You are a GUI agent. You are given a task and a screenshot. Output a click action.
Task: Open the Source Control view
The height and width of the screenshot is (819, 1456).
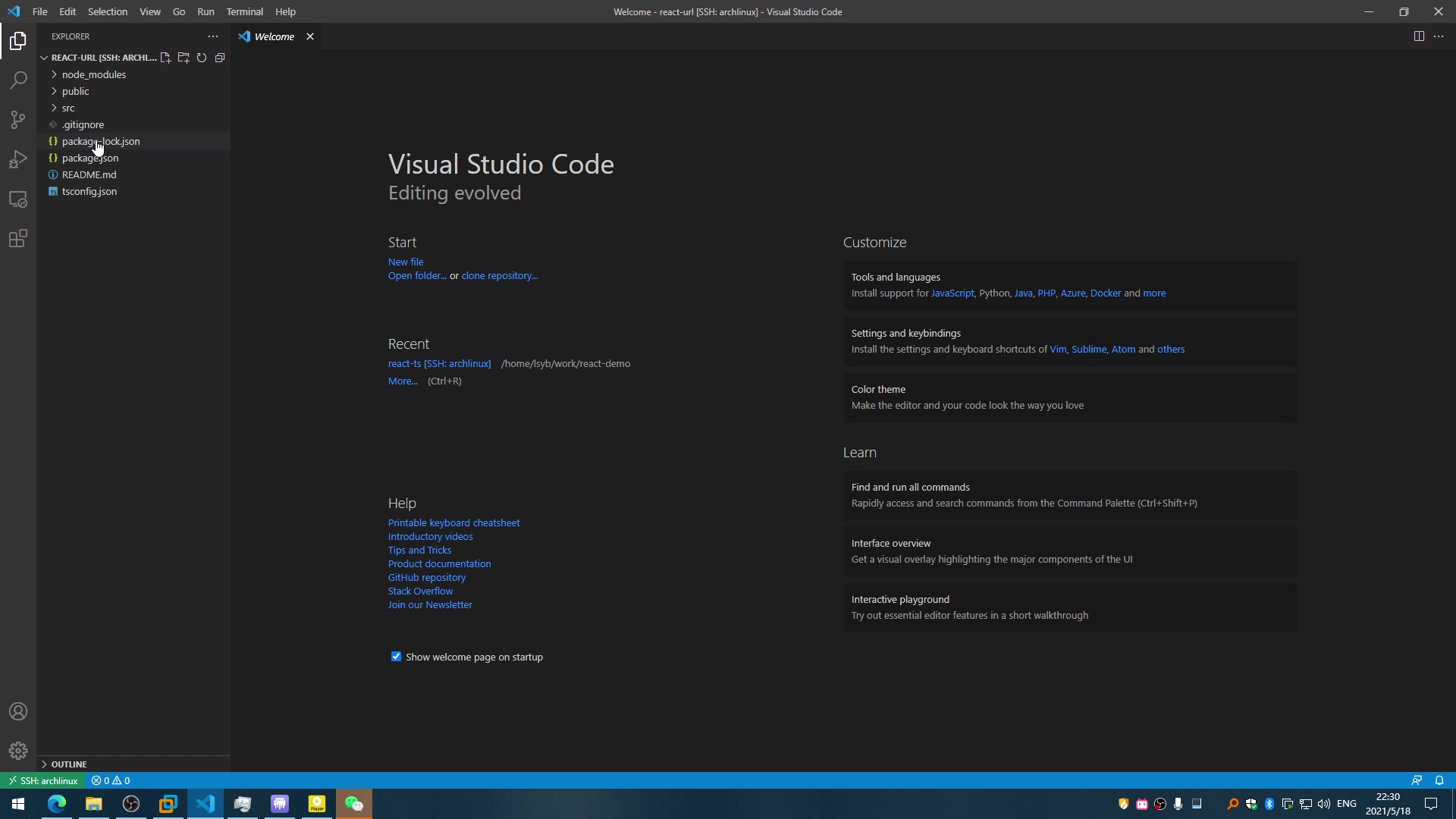(18, 120)
